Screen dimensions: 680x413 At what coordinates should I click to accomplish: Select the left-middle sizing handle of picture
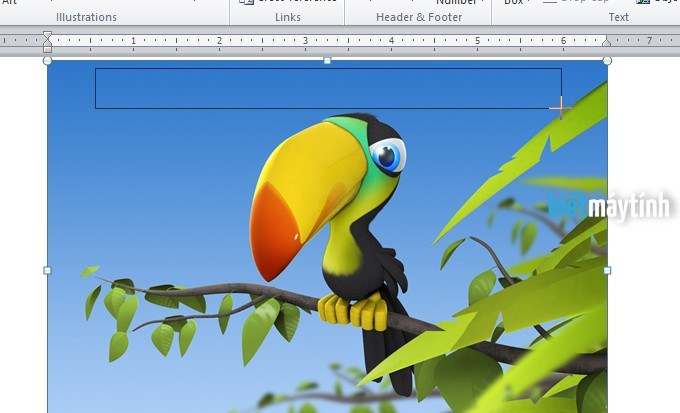point(47,271)
